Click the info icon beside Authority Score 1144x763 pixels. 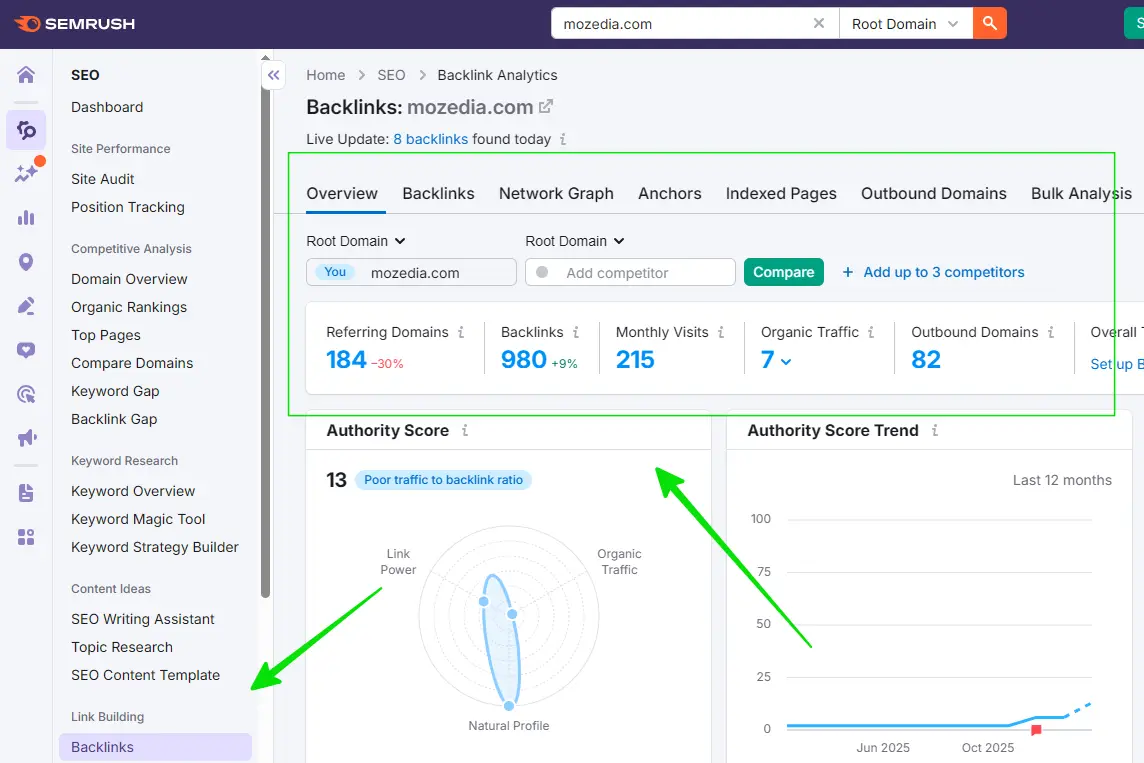click(x=465, y=430)
